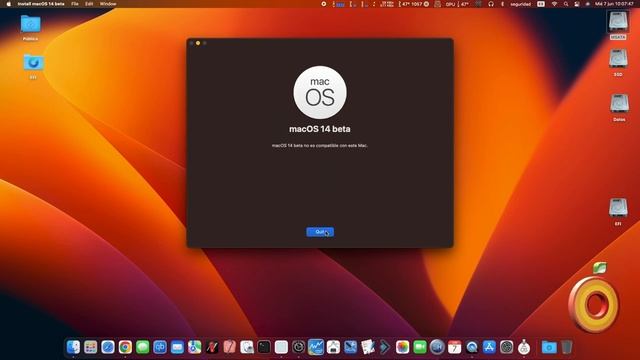Minimize the installer window with yellow button
The height and width of the screenshot is (360, 640).
(198, 43)
